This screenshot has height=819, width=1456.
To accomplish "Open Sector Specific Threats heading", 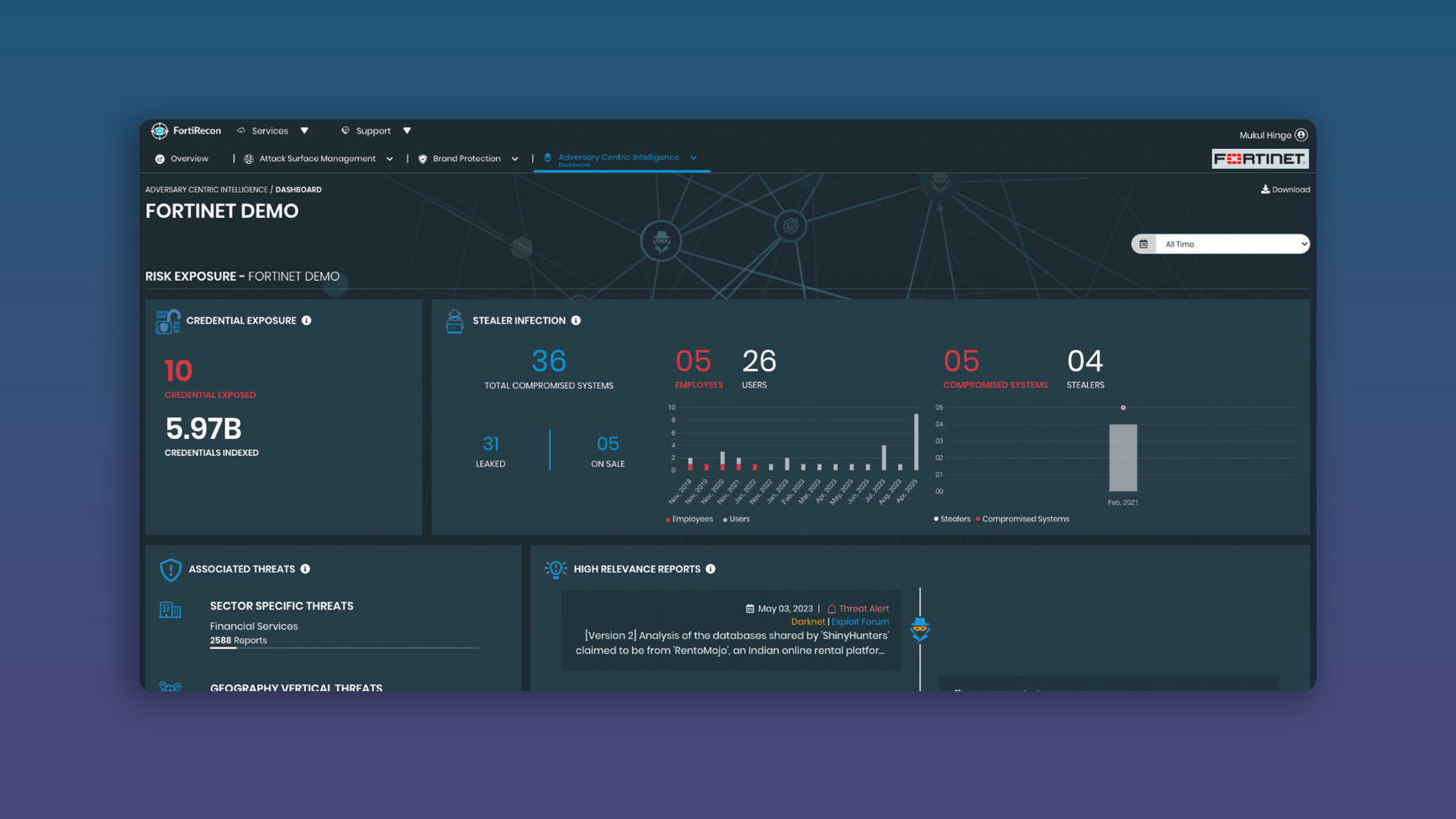I will point(282,606).
